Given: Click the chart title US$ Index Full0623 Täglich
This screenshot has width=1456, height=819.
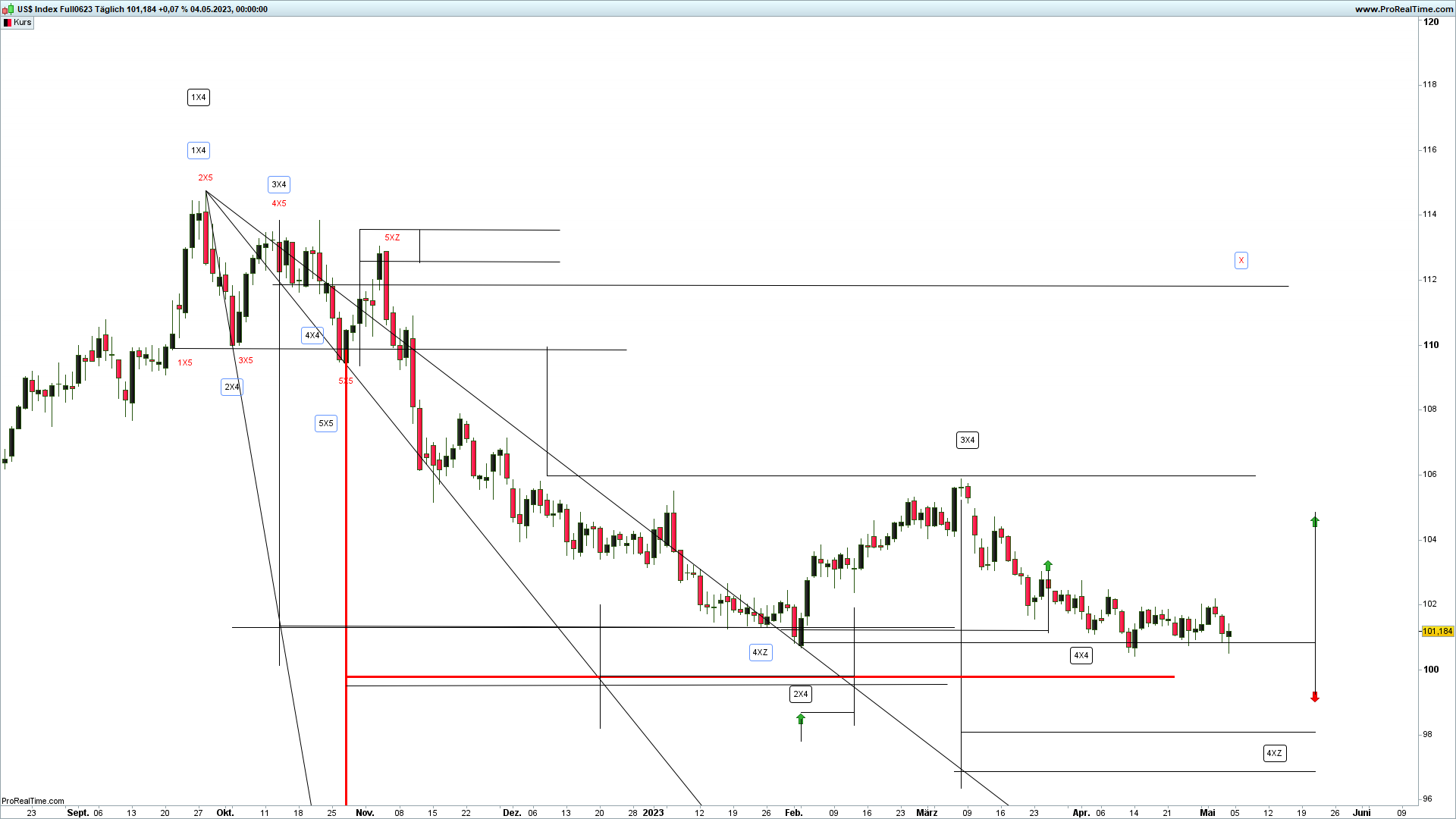Looking at the screenshot, I should click(x=71, y=9).
